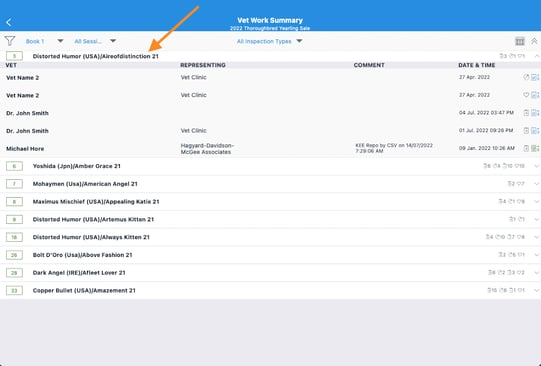Click lot number box 18
The image size is (541, 366).
14,237
